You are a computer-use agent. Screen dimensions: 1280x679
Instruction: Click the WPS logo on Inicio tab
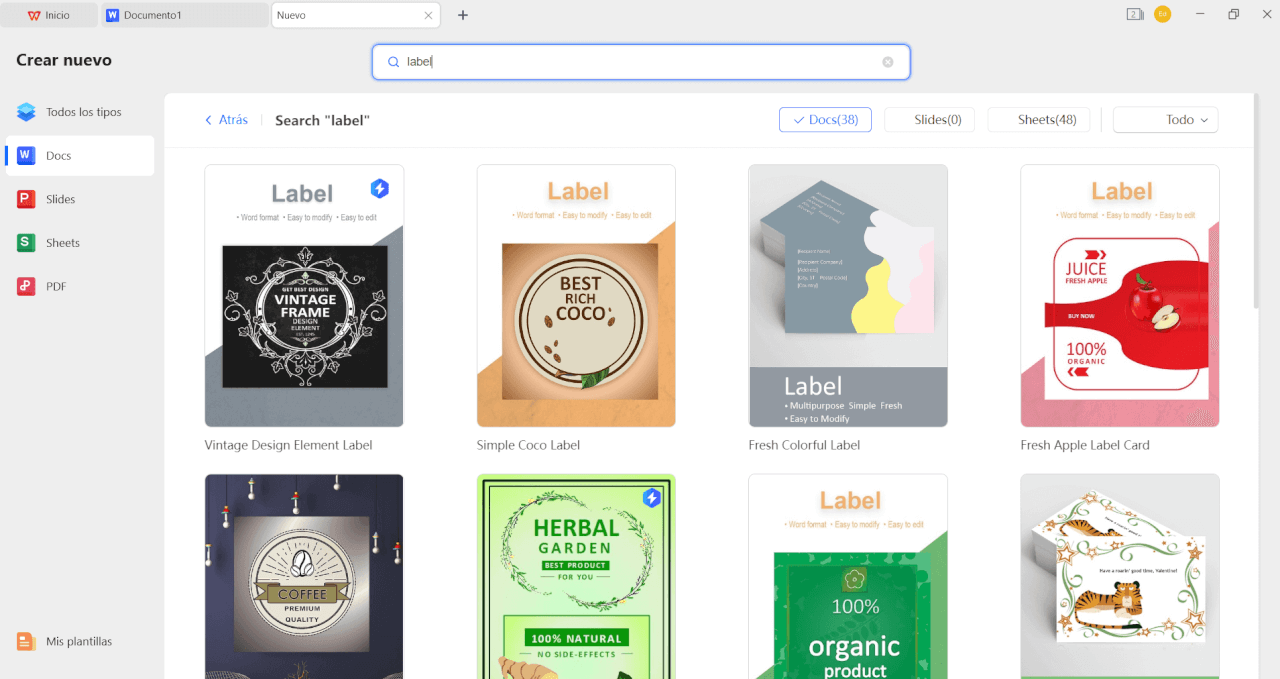point(34,15)
